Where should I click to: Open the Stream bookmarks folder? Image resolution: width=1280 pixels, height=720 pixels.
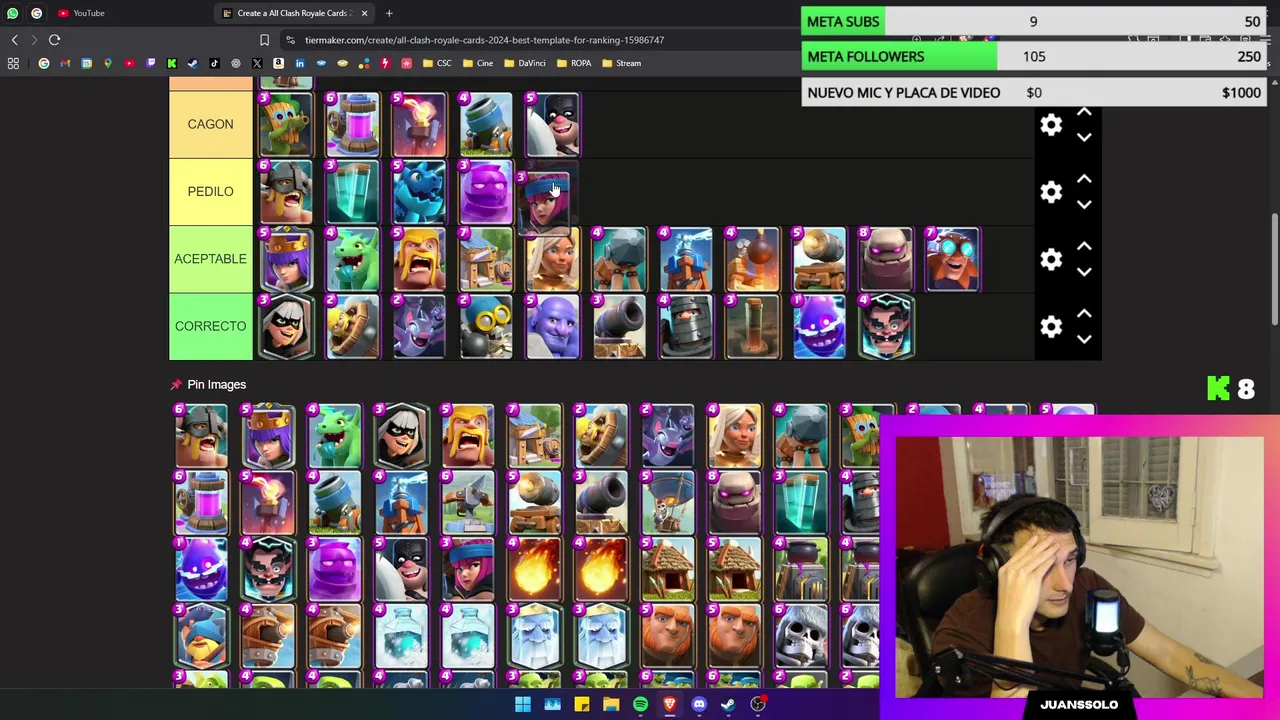pos(620,63)
